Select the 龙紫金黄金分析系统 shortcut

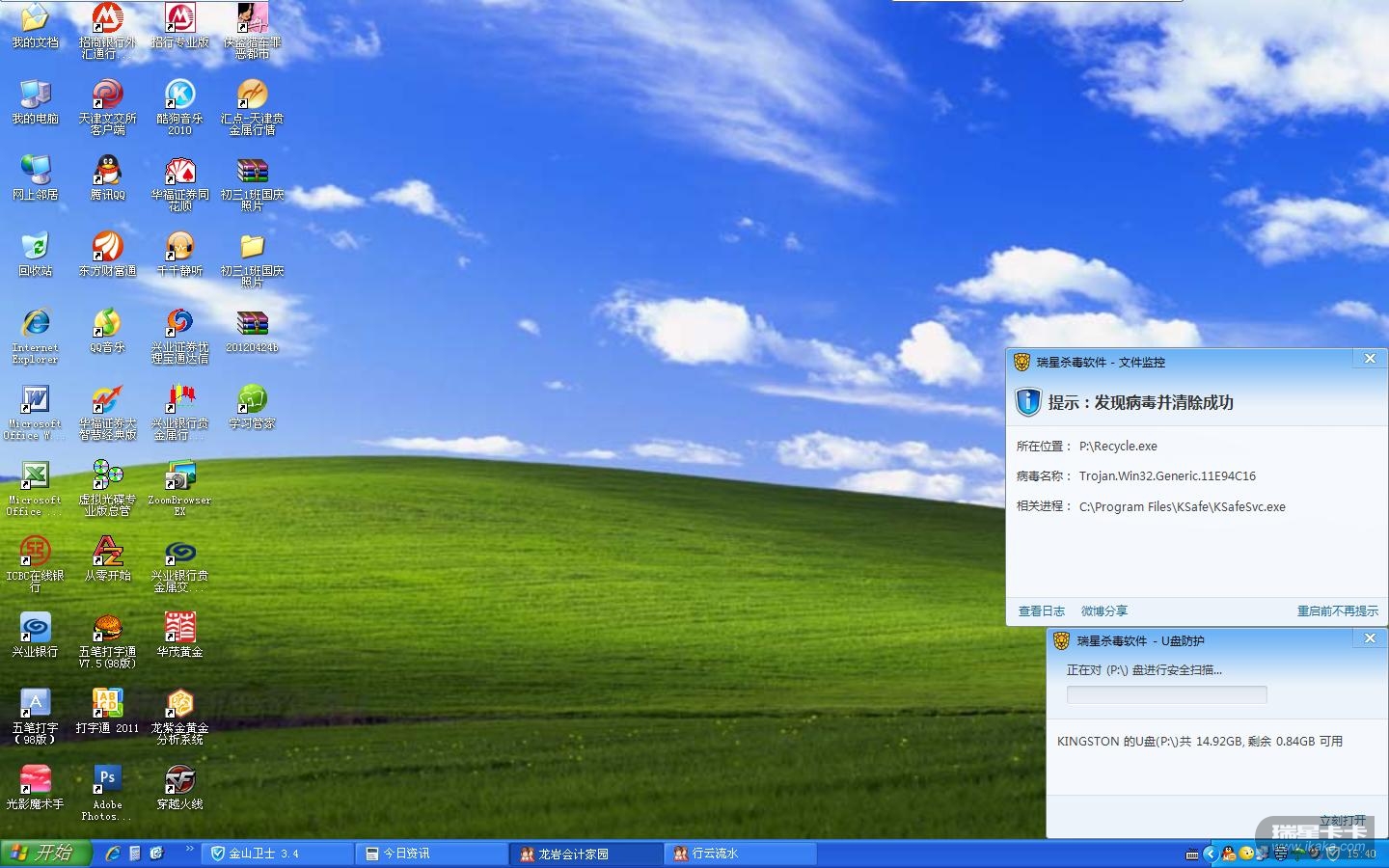[179, 717]
